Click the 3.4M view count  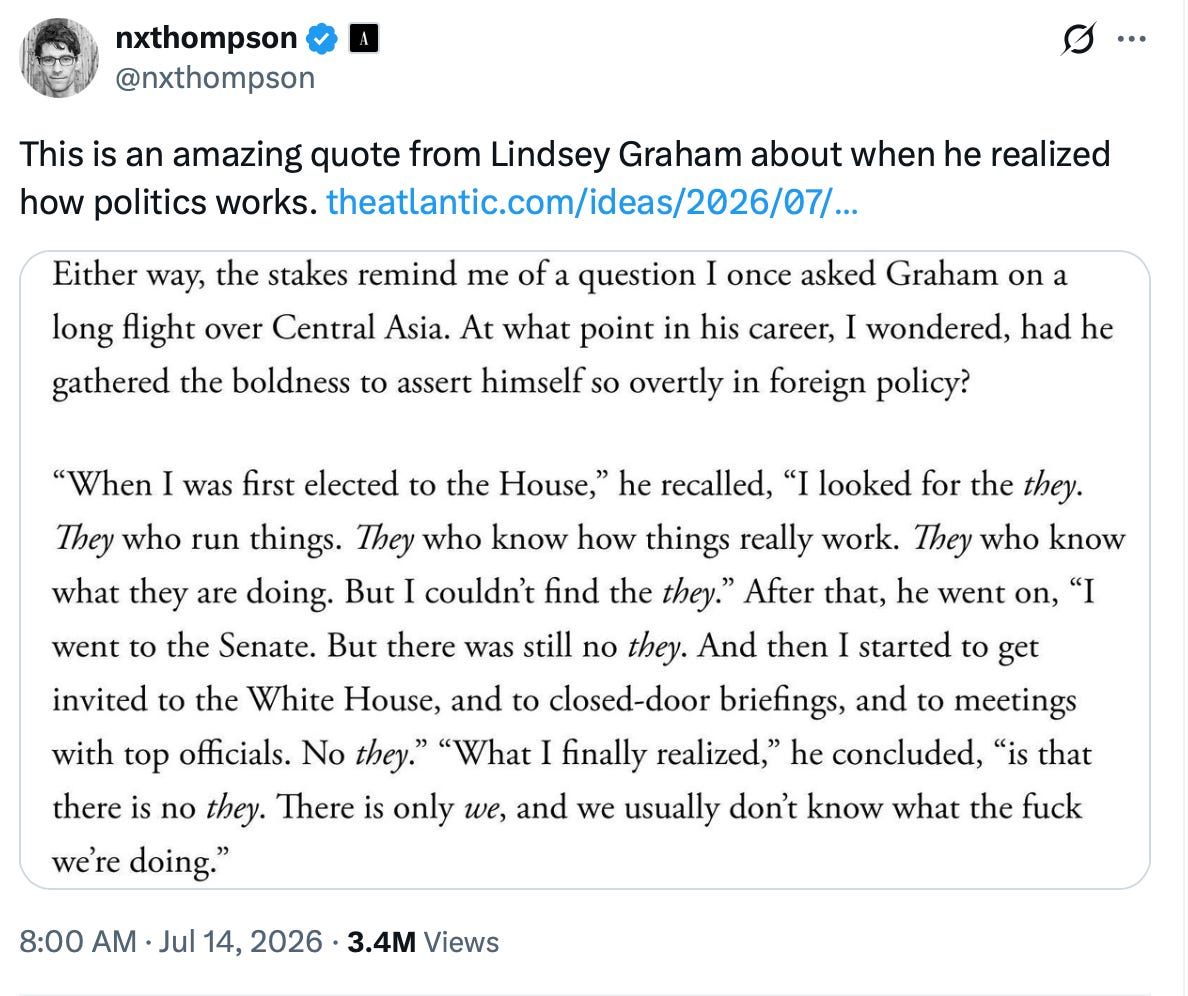(x=381, y=942)
